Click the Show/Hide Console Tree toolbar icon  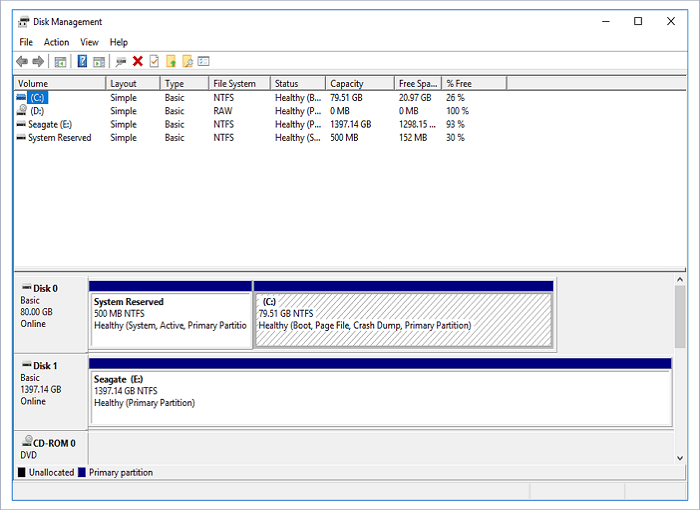[60, 61]
